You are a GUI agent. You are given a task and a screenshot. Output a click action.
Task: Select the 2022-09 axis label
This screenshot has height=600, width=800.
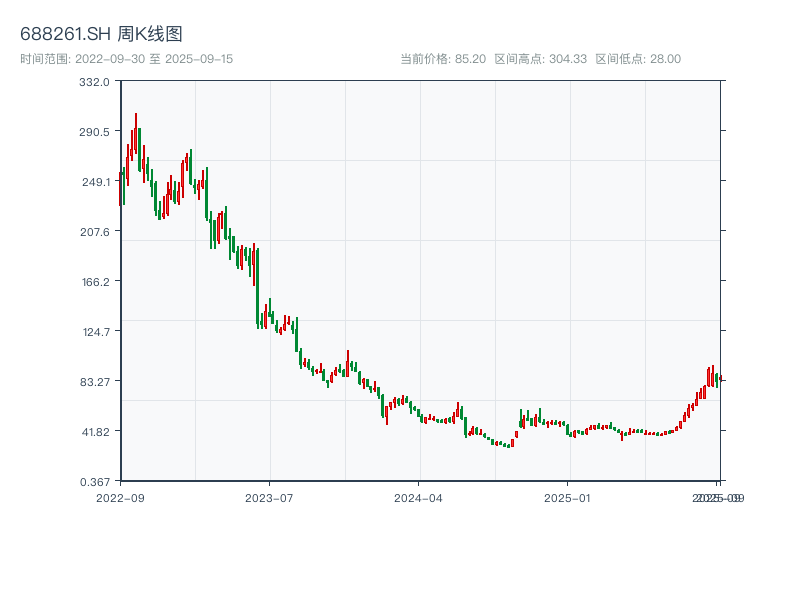pyautogui.click(x=118, y=496)
